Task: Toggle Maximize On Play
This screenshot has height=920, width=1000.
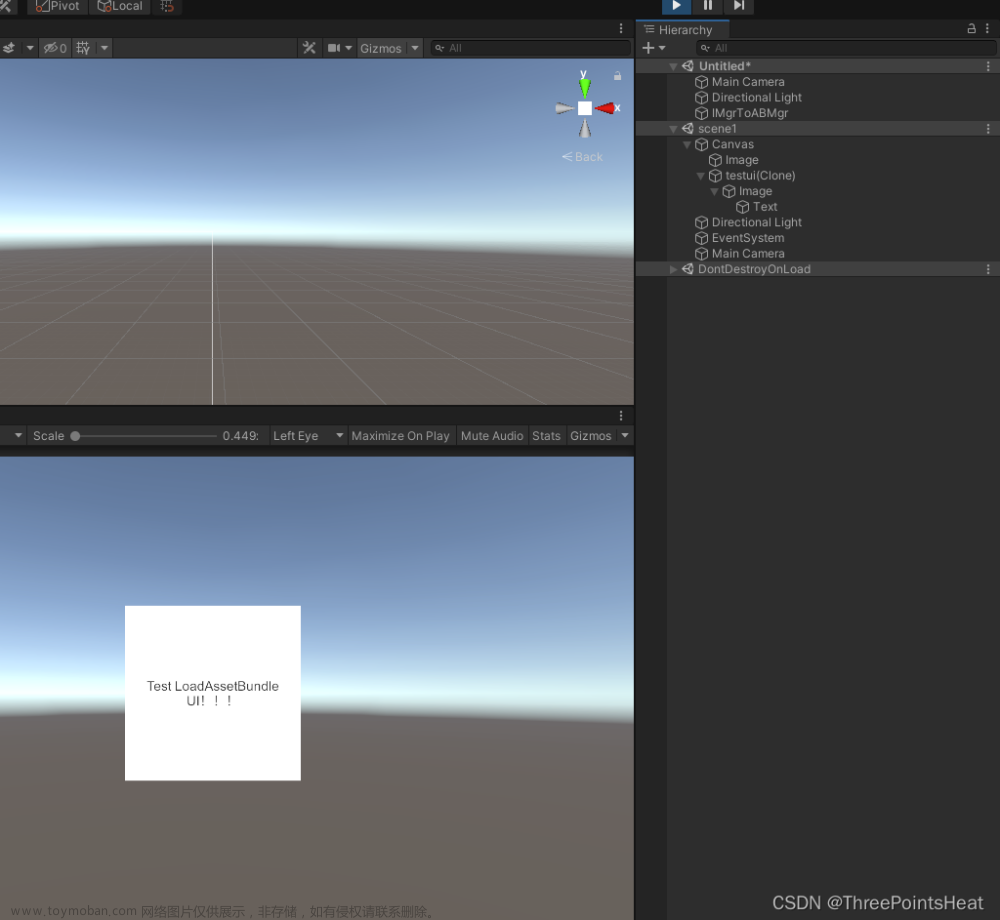Action: pyautogui.click(x=401, y=436)
